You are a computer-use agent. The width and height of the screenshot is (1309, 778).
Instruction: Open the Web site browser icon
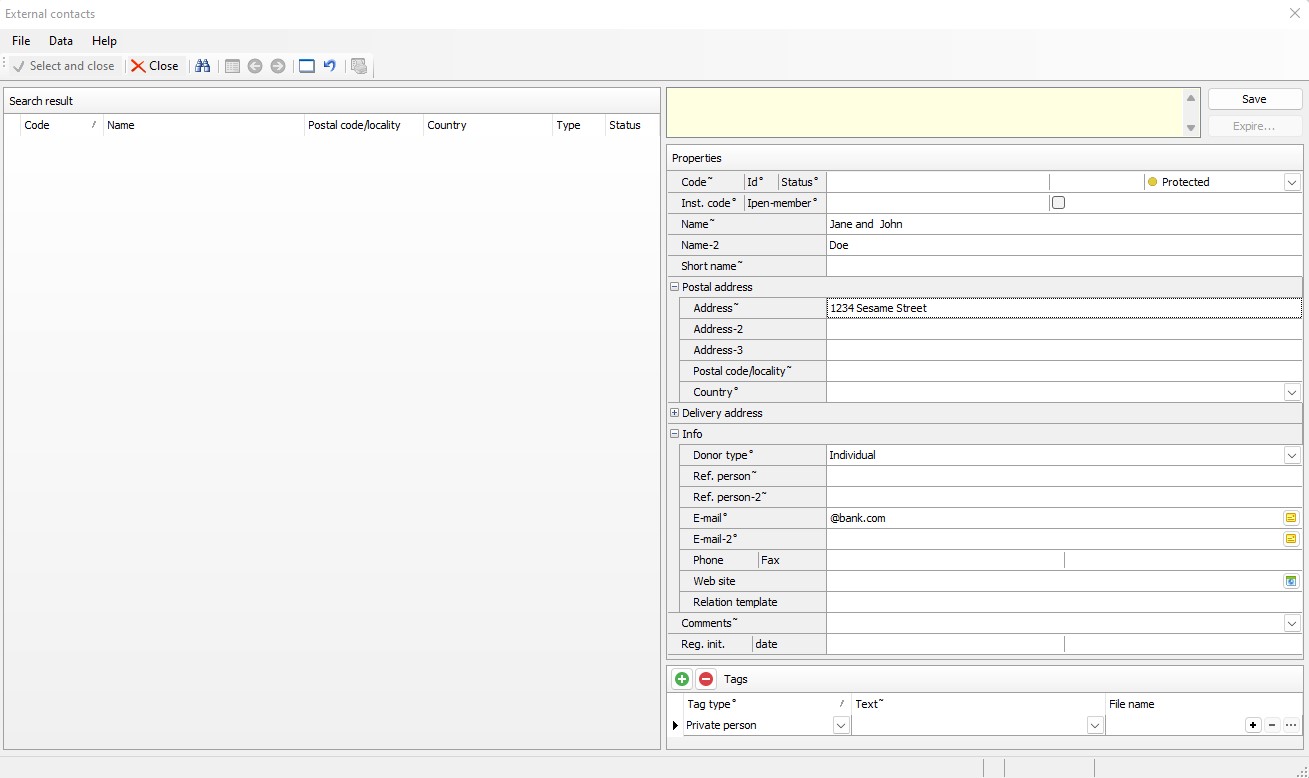tap(1291, 581)
